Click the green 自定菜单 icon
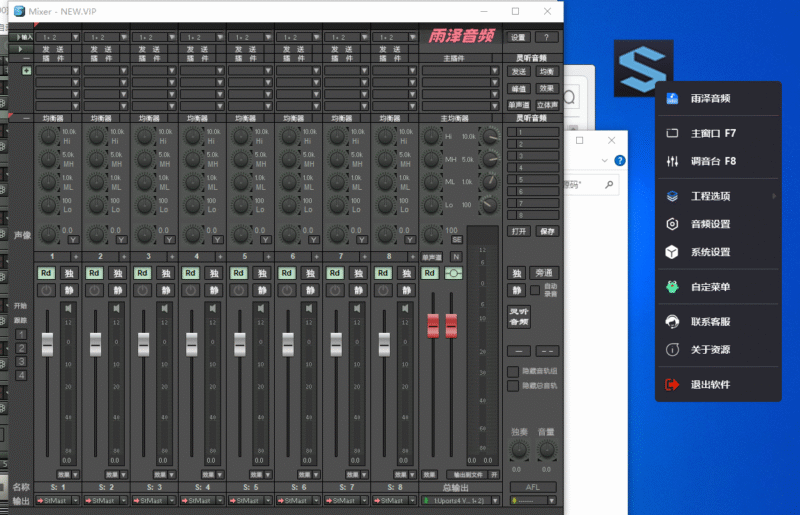This screenshot has width=800, height=515. pyautogui.click(x=672, y=287)
